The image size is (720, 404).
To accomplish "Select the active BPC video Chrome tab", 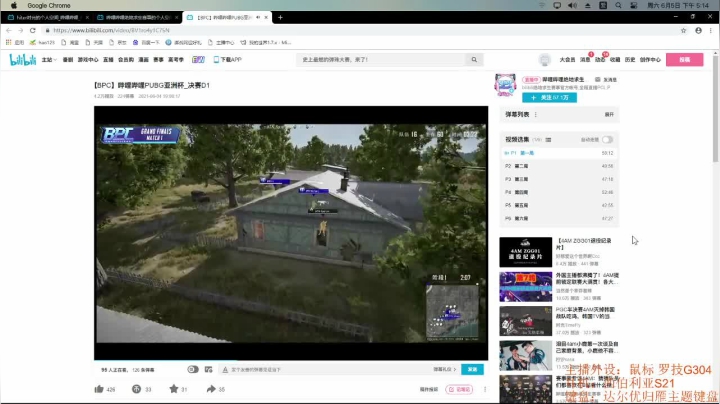I will [x=227, y=17].
